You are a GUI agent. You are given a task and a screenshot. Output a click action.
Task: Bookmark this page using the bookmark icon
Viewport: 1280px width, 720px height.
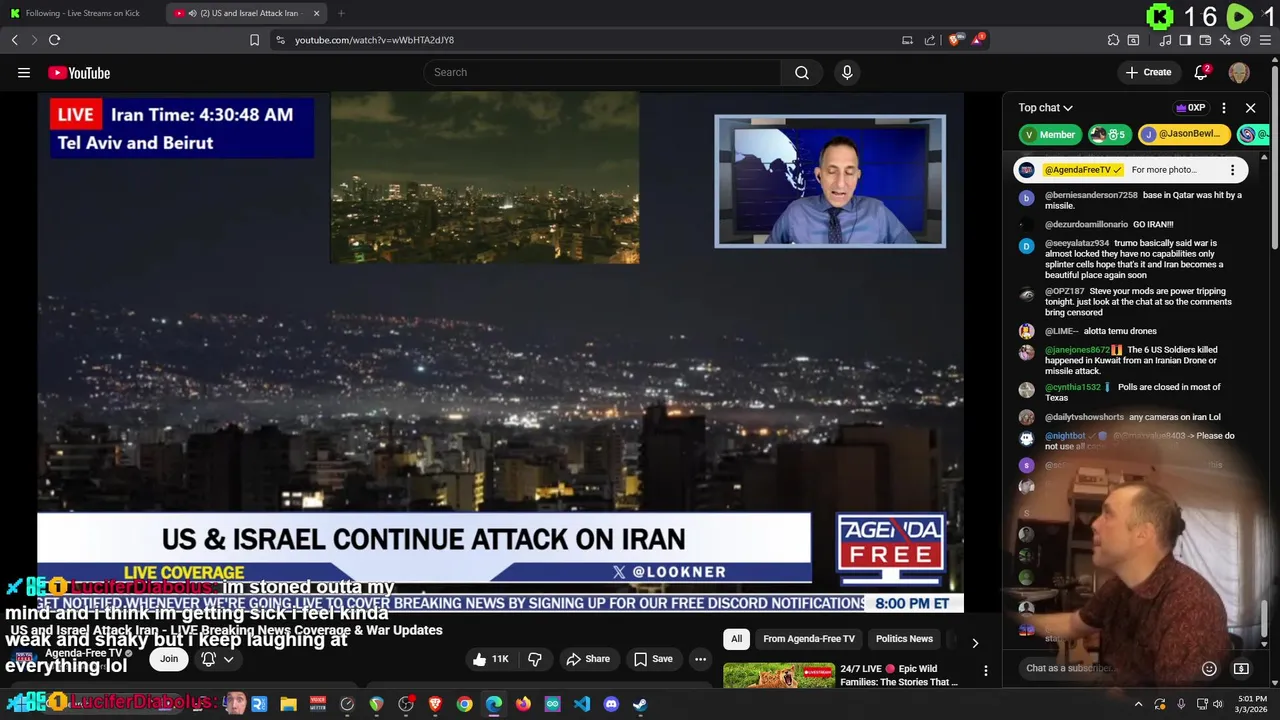tap(254, 40)
